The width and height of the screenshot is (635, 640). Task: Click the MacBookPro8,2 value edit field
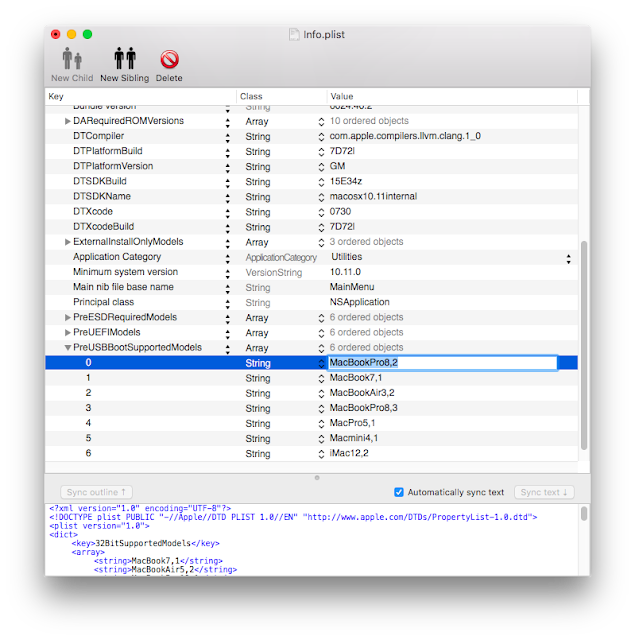pos(442,363)
